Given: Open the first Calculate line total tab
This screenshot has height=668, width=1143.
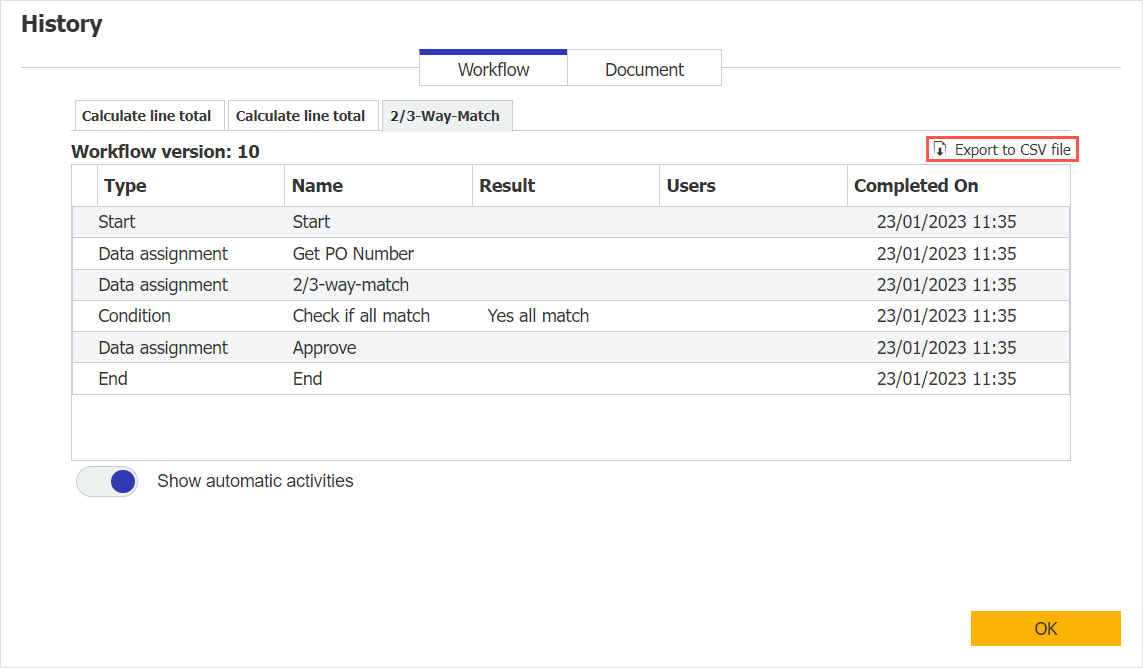Looking at the screenshot, I should pyautogui.click(x=149, y=115).
